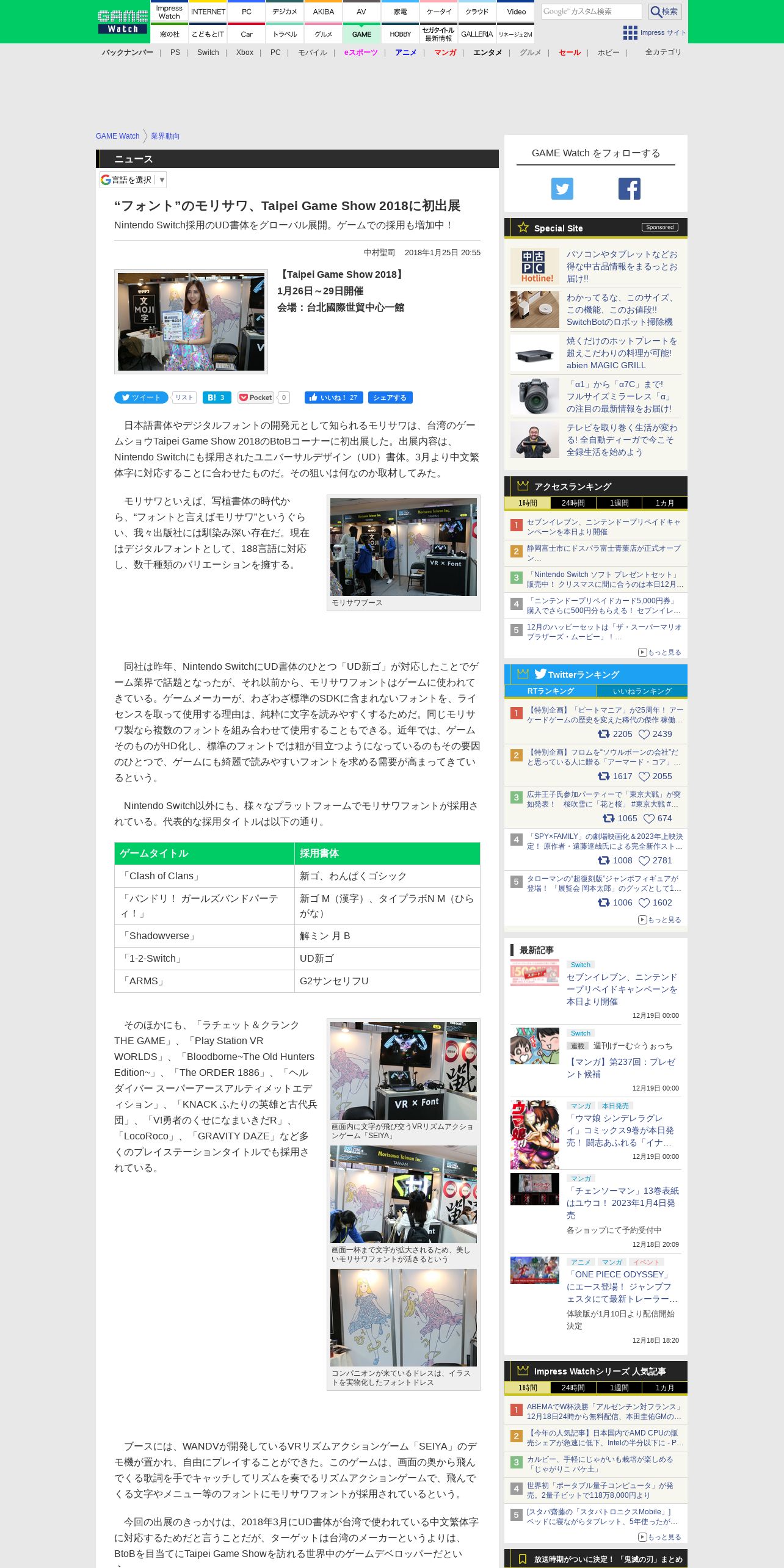Open the α7C mirrorless camera sponsored thumbnail

(x=535, y=397)
